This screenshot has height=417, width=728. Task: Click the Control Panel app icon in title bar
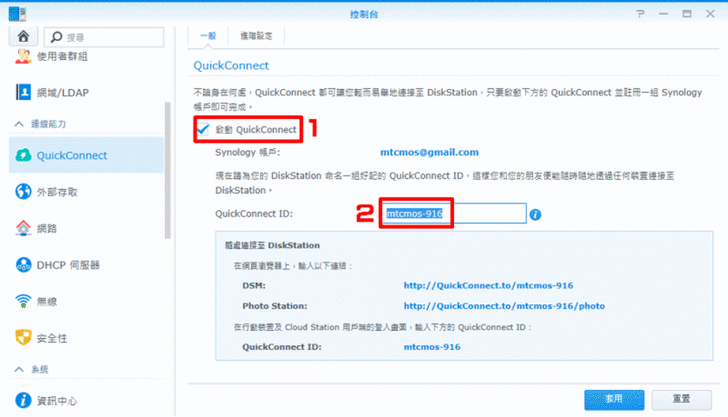coord(17,14)
